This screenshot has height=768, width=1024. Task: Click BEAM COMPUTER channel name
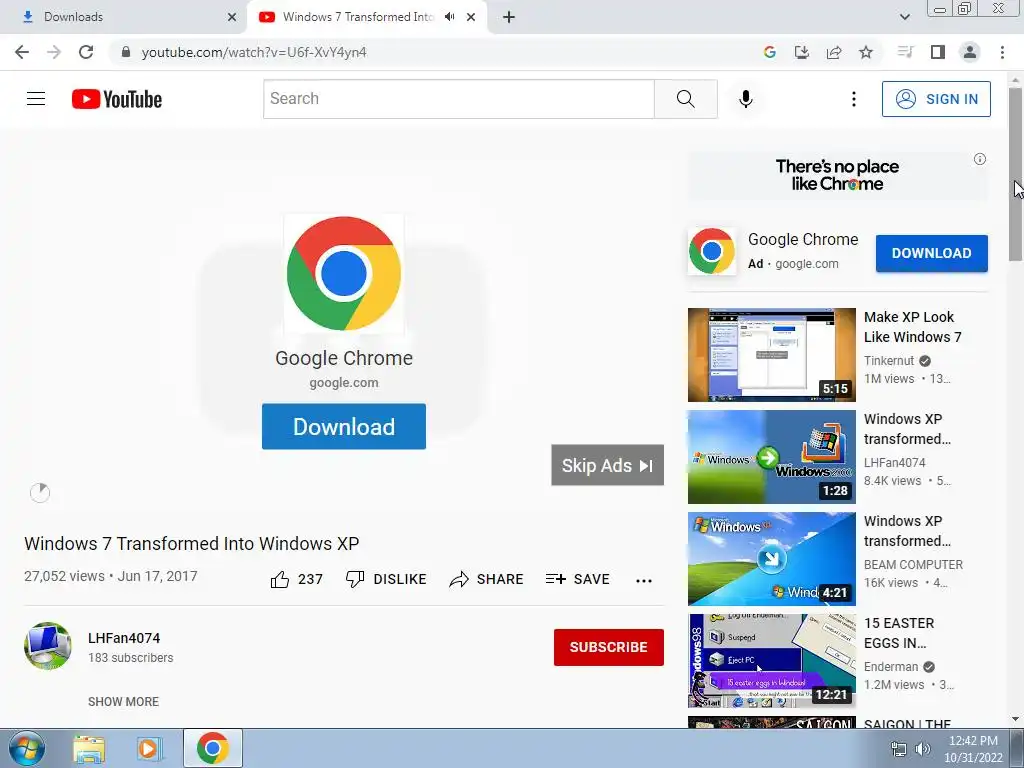tap(913, 564)
